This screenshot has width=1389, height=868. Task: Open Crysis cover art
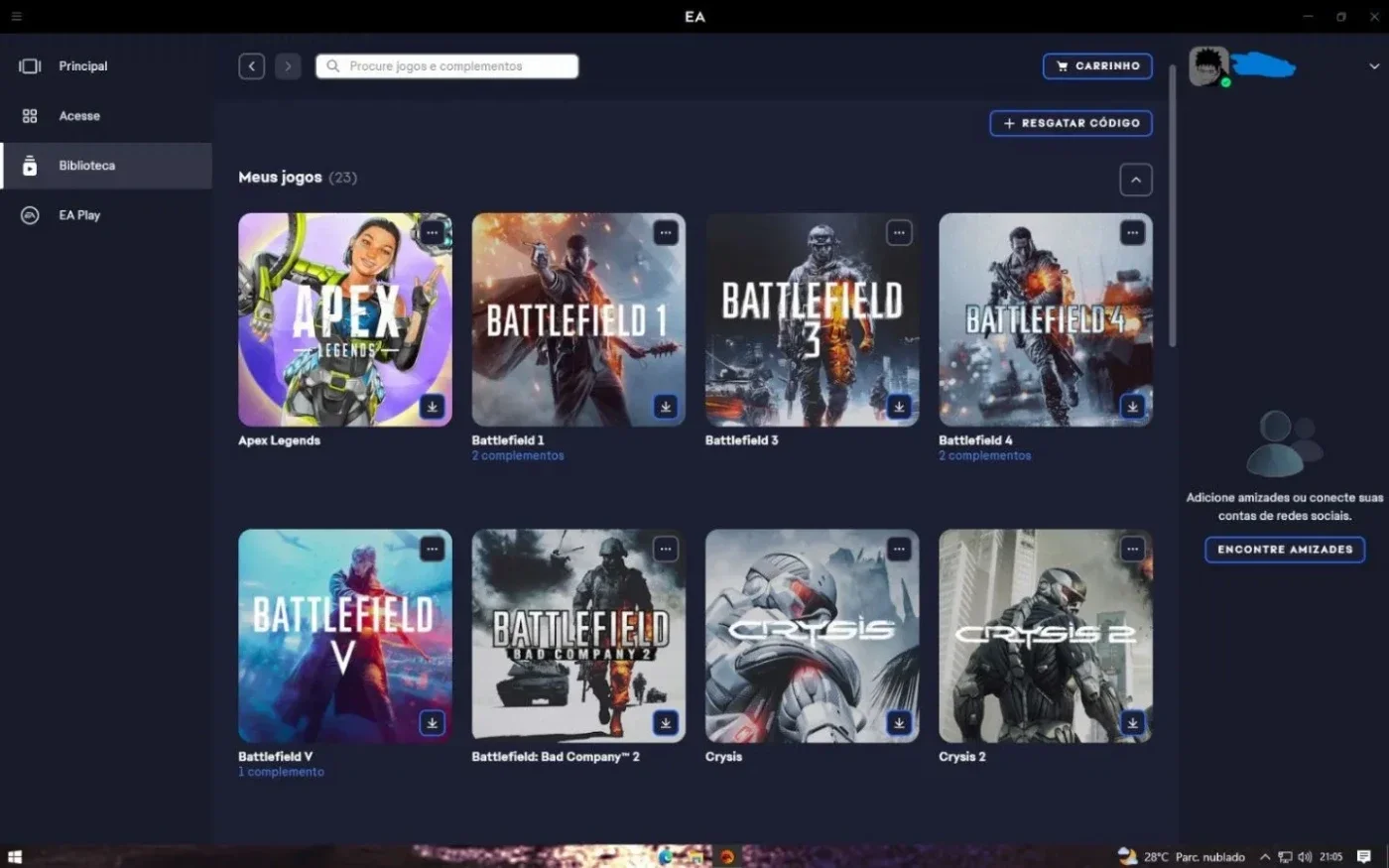click(813, 636)
